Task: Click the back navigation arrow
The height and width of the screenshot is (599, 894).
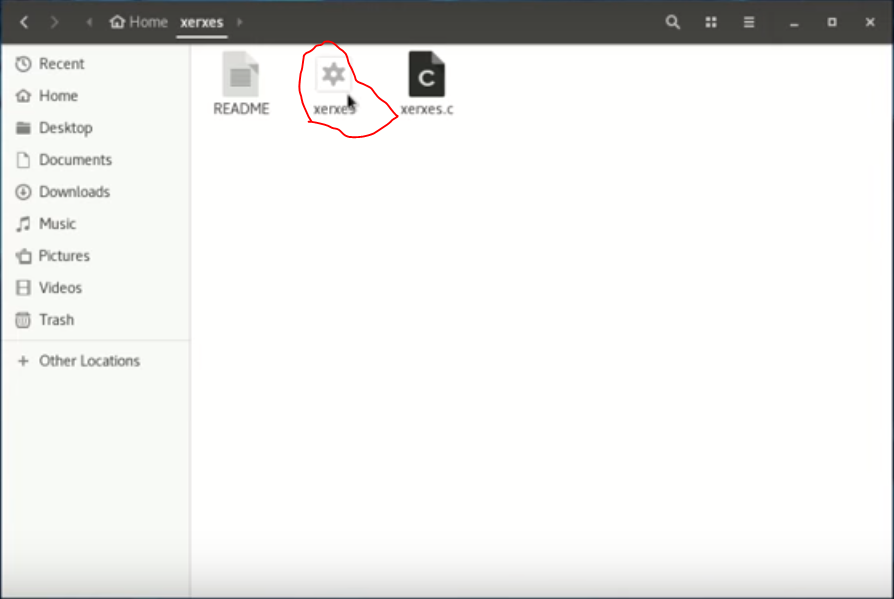Action: click(24, 22)
